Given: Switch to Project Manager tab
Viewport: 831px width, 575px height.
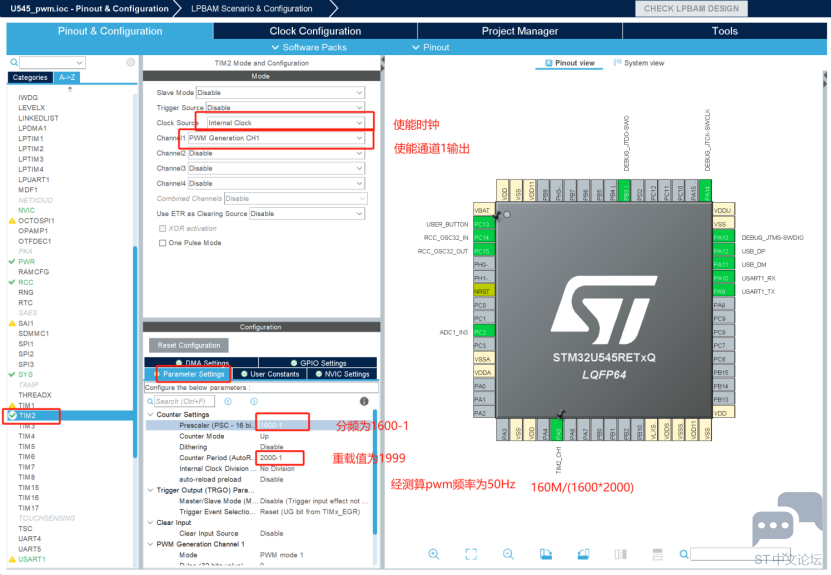Looking at the screenshot, I should [x=519, y=31].
